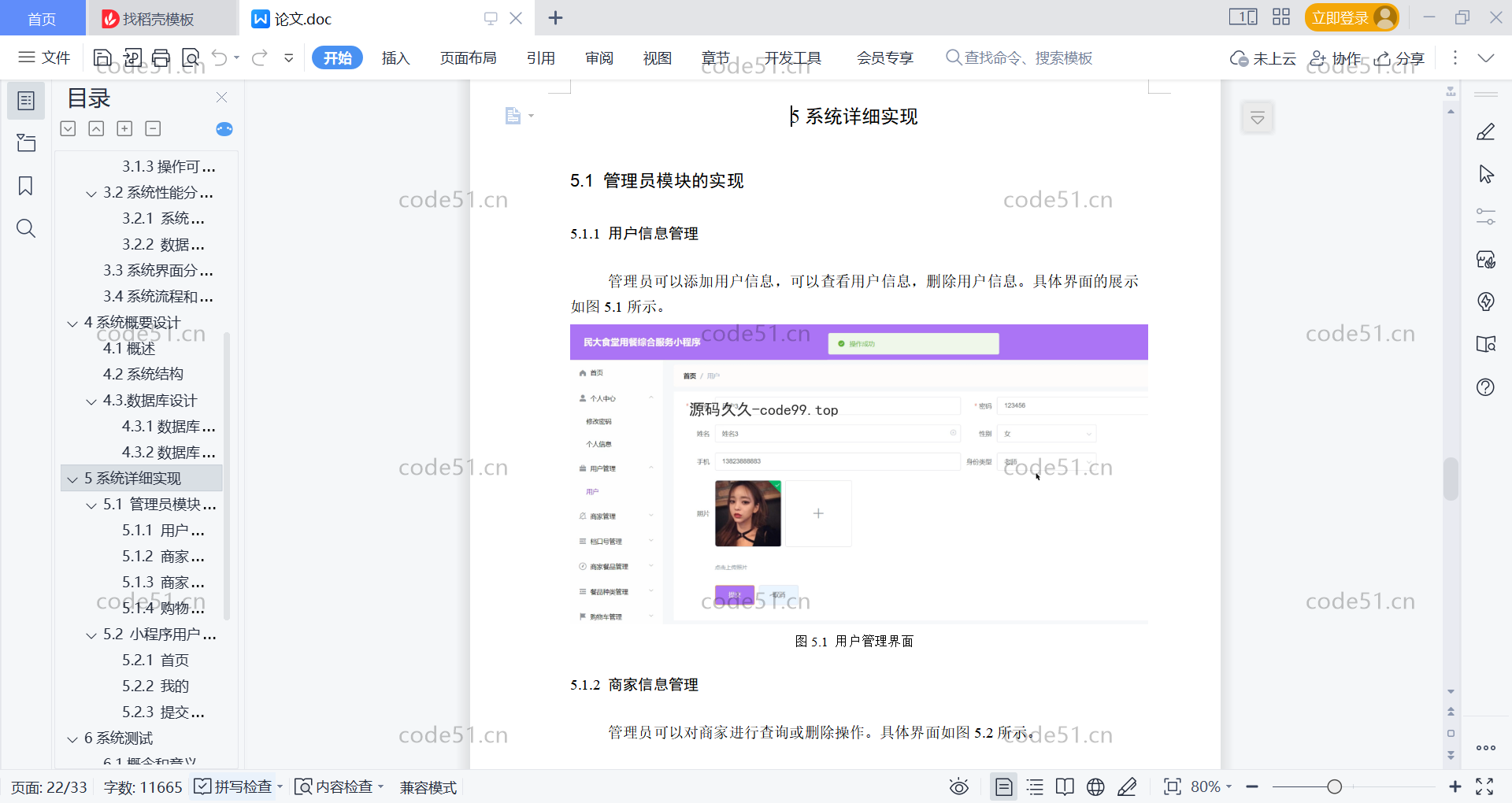1512x803 pixels.
Task: Open the outline panel icon in left sidebar
Action: (26, 101)
